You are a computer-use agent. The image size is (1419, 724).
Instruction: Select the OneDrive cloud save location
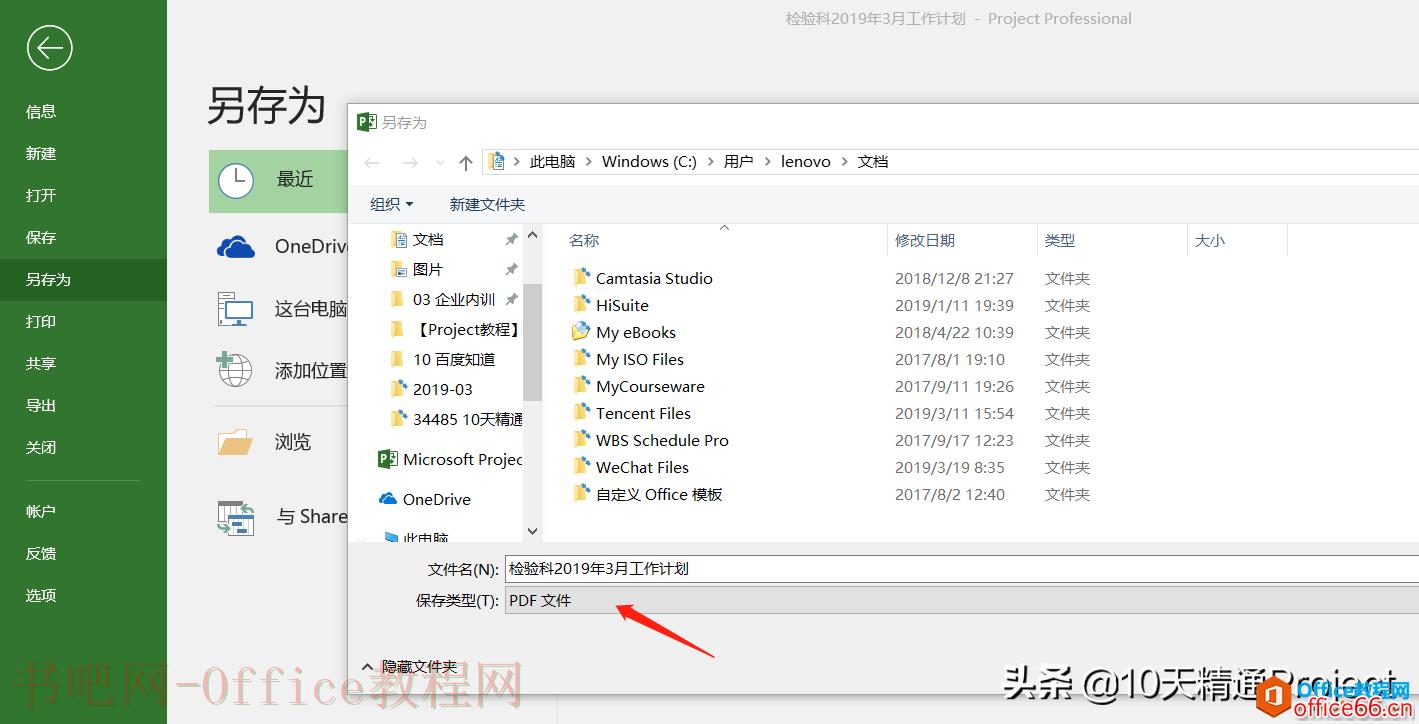(236, 247)
